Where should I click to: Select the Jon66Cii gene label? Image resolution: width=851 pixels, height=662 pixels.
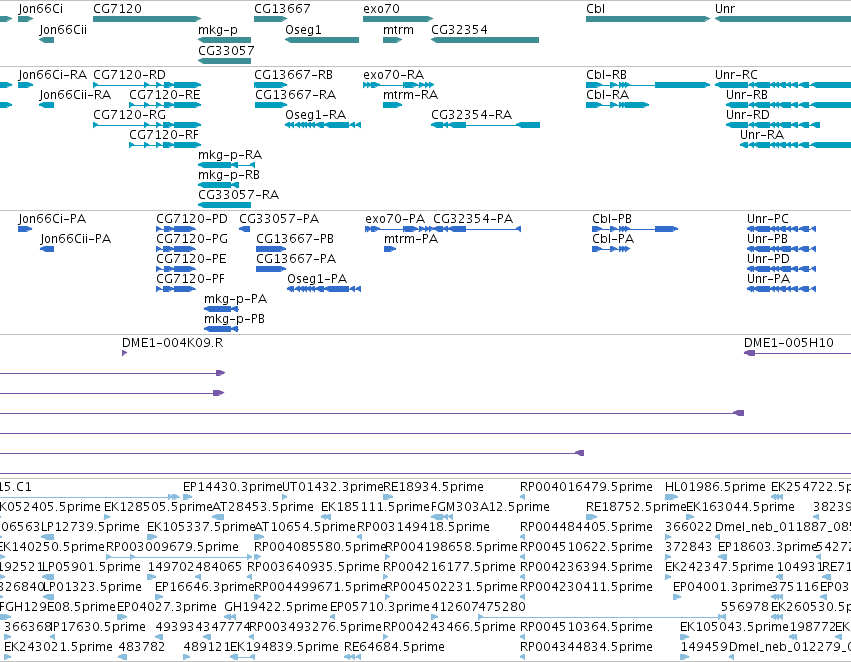(x=63, y=30)
